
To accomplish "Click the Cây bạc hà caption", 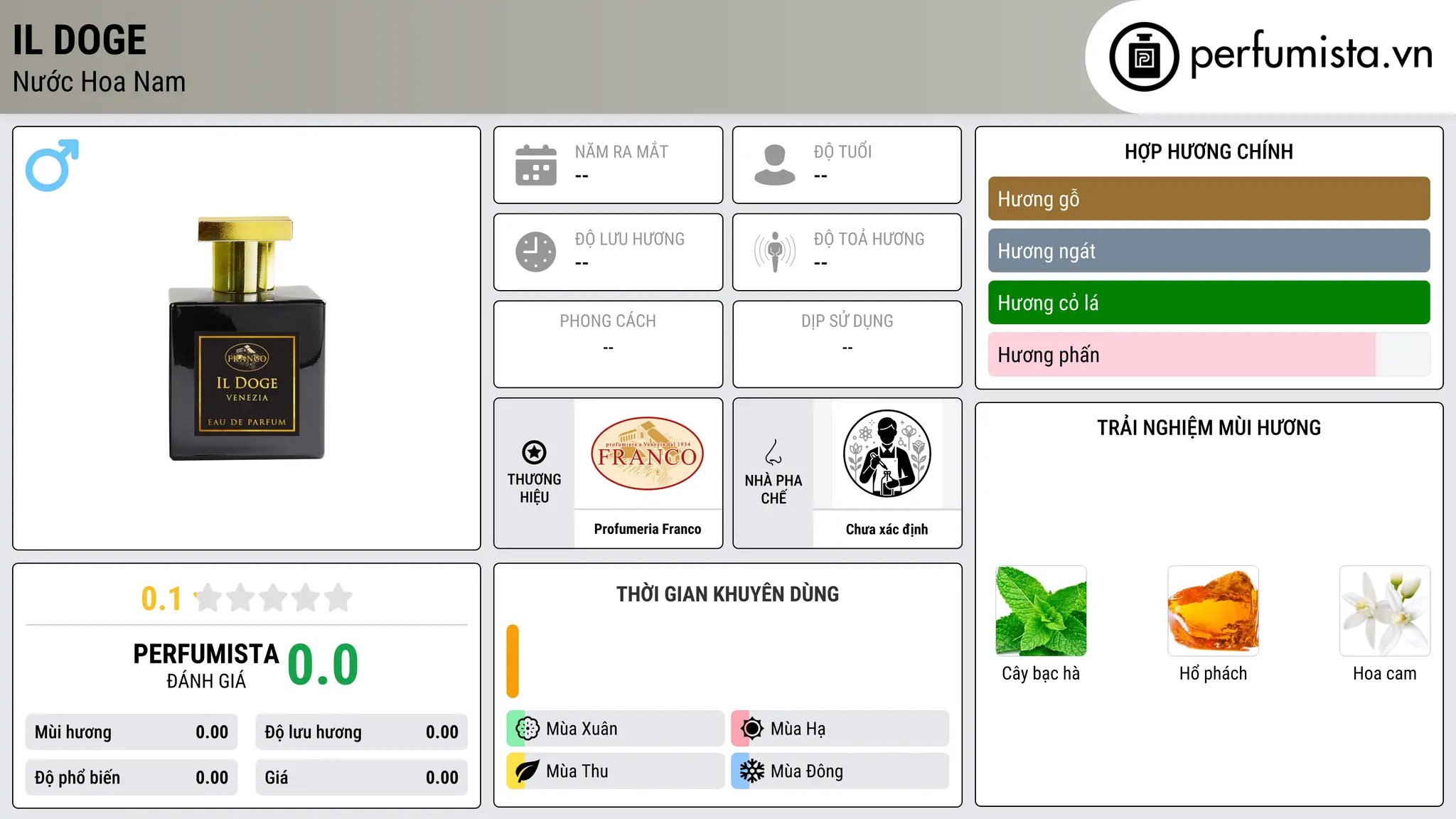I will coord(1041,673).
